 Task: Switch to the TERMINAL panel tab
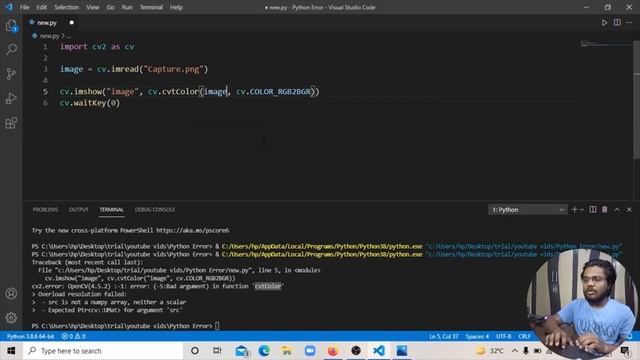[111, 209]
